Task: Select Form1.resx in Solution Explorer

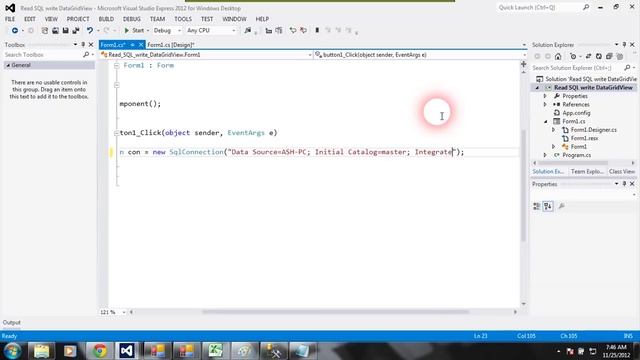Action: click(584, 138)
